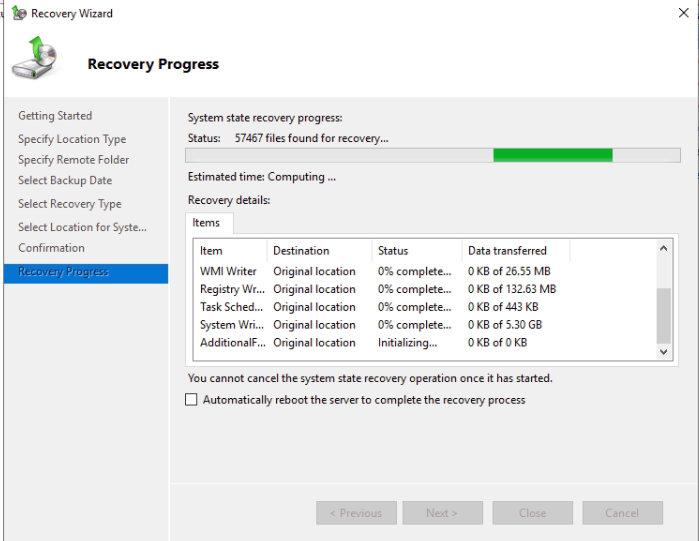
Task: Close the Recovery Wizard window
Action: pyautogui.click(x=684, y=13)
